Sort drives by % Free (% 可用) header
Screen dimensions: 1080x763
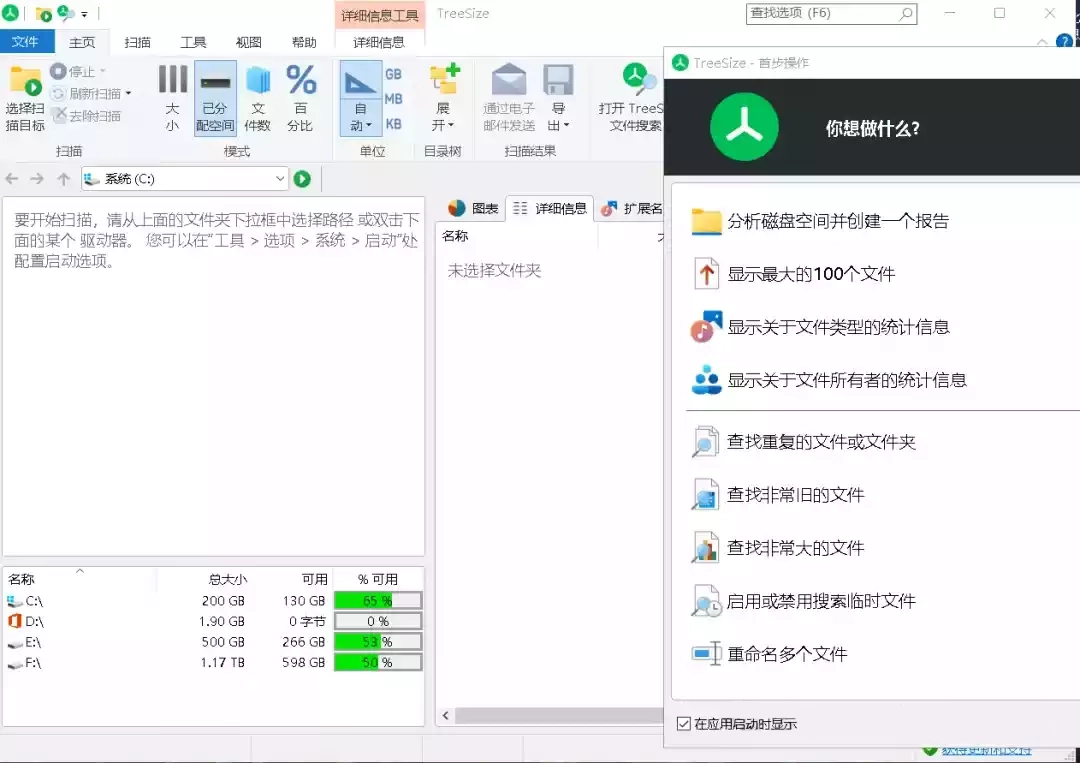tap(378, 579)
